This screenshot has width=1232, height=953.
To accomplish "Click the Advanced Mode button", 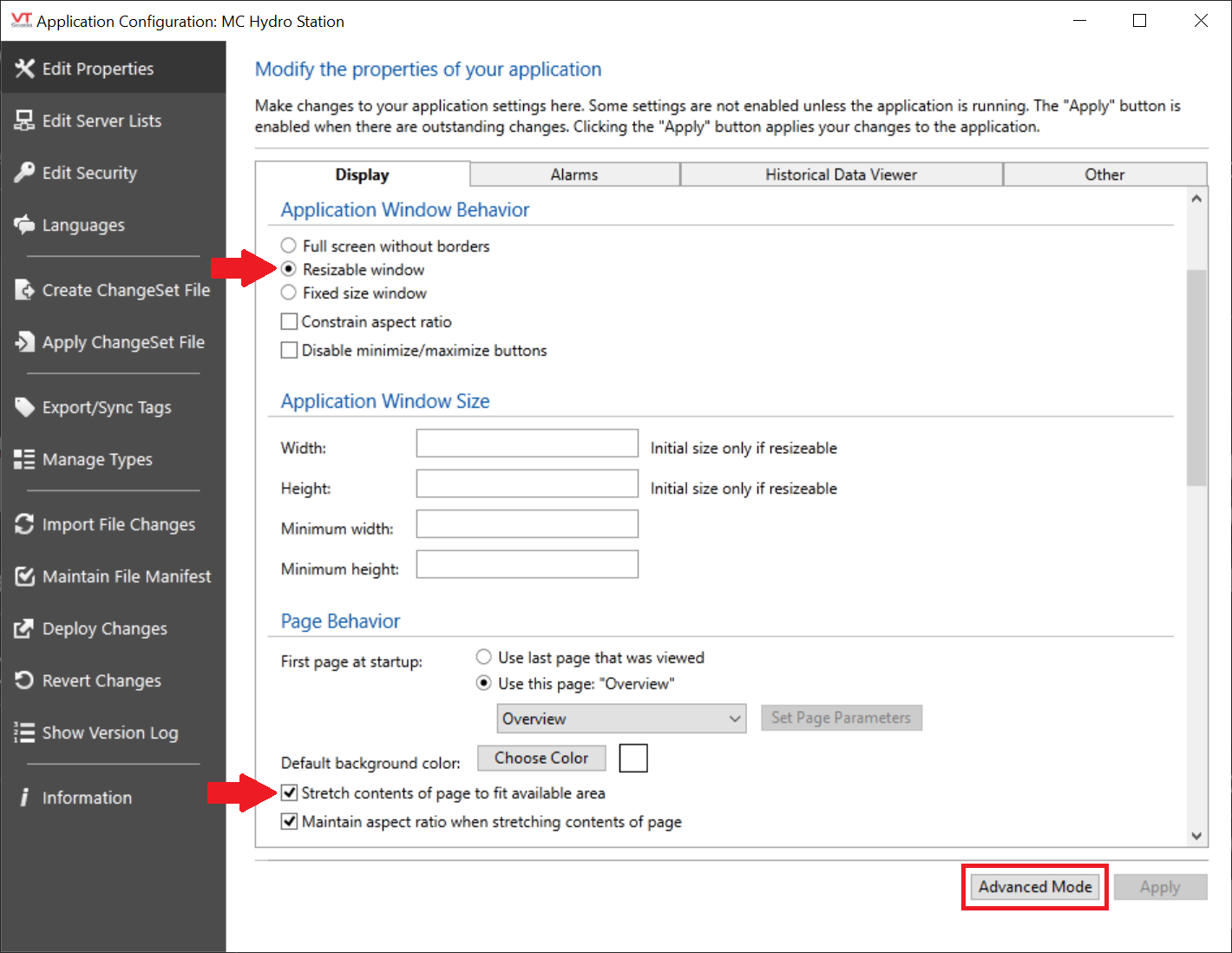I will [1035, 887].
